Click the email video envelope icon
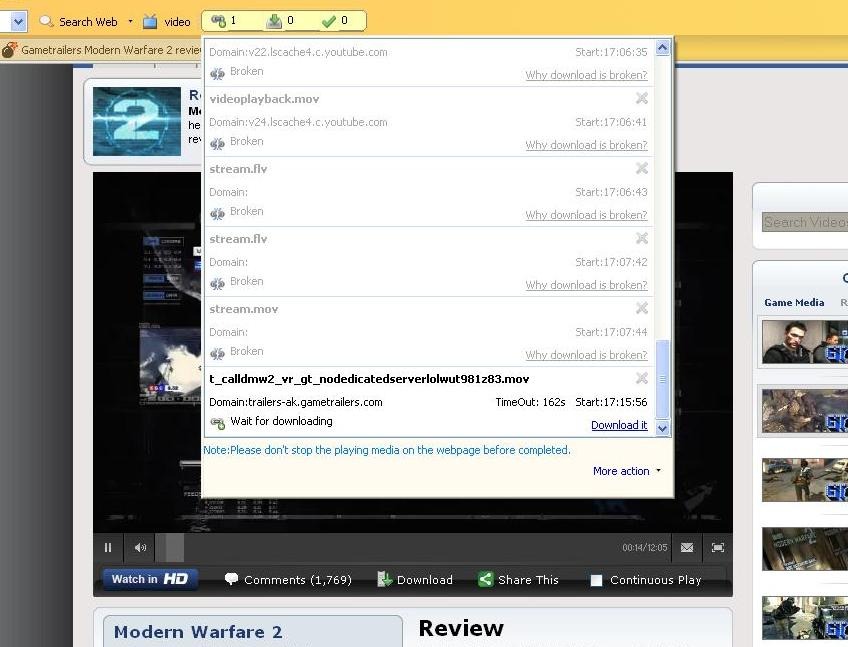Screen dimensions: 848x647 click(x=687, y=548)
